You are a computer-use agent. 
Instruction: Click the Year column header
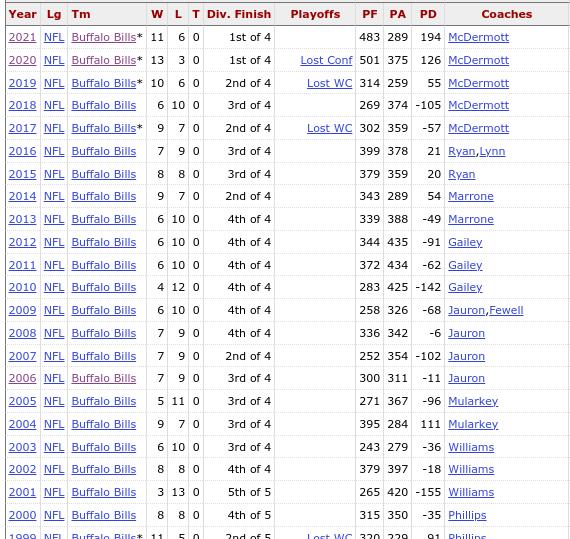(x=23, y=14)
